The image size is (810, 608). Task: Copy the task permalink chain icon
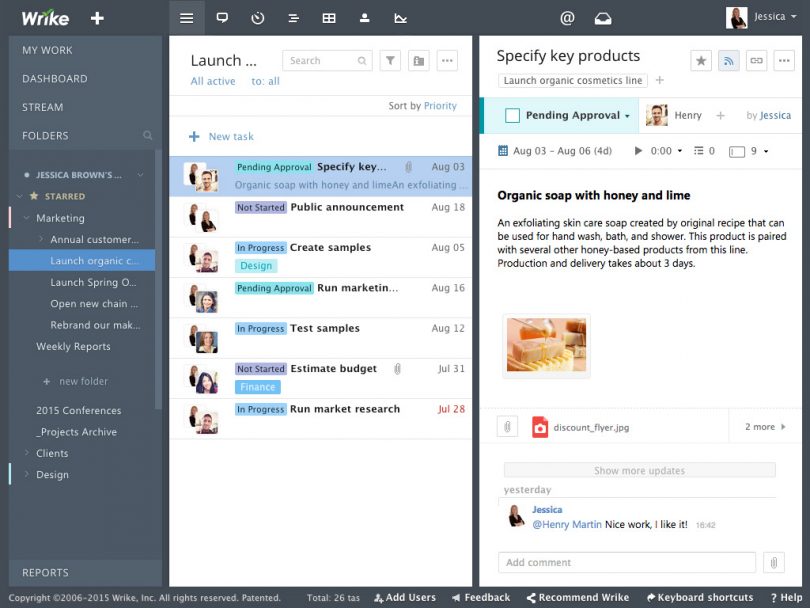[755, 60]
